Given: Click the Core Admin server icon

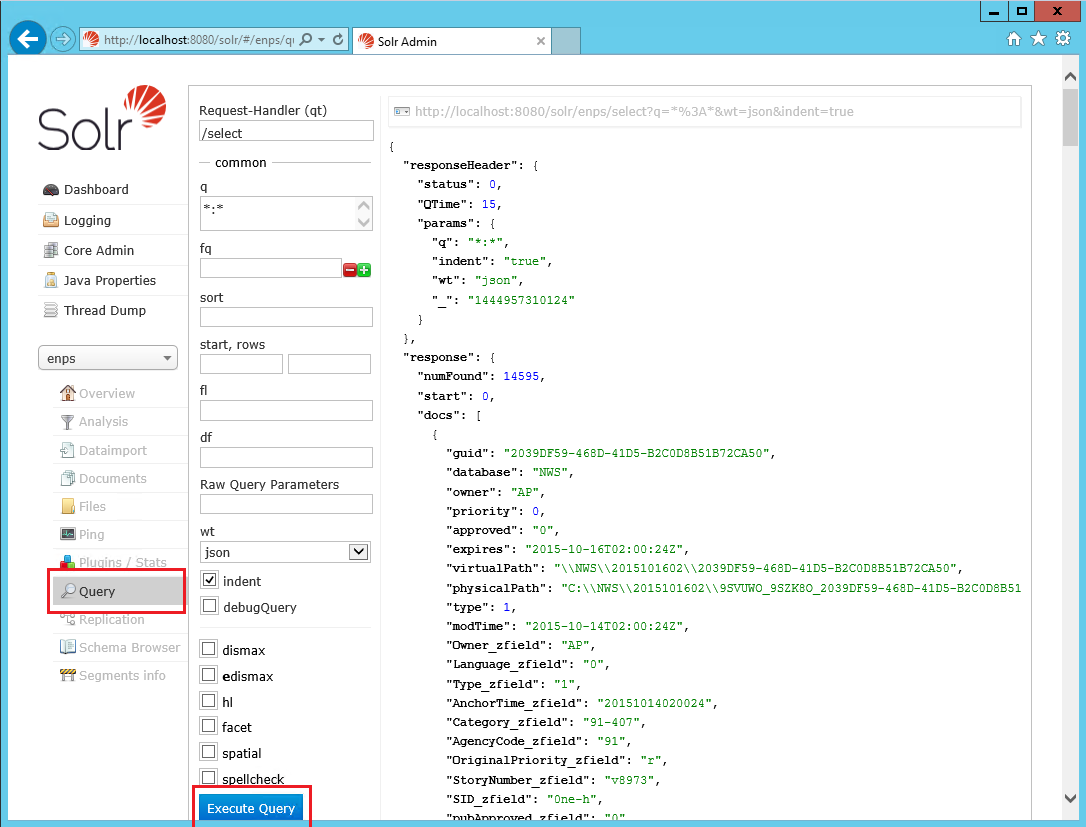Looking at the screenshot, I should pyautogui.click(x=51, y=251).
